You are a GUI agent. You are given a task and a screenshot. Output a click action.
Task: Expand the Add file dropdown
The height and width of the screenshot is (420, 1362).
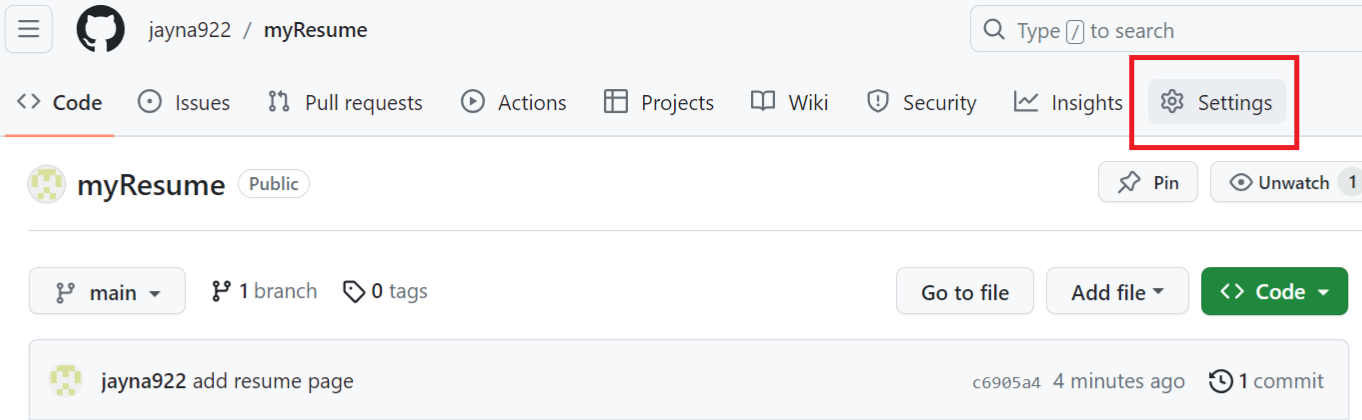1117,292
